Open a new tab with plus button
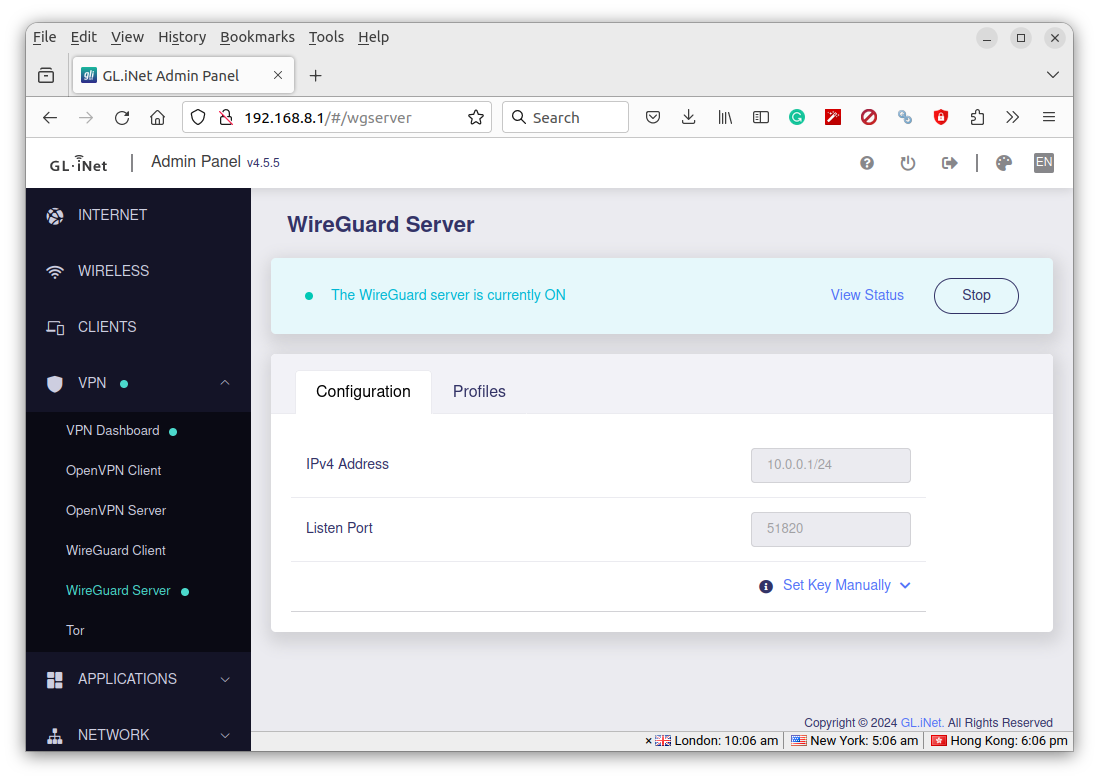The height and width of the screenshot is (780, 1099). pos(315,76)
